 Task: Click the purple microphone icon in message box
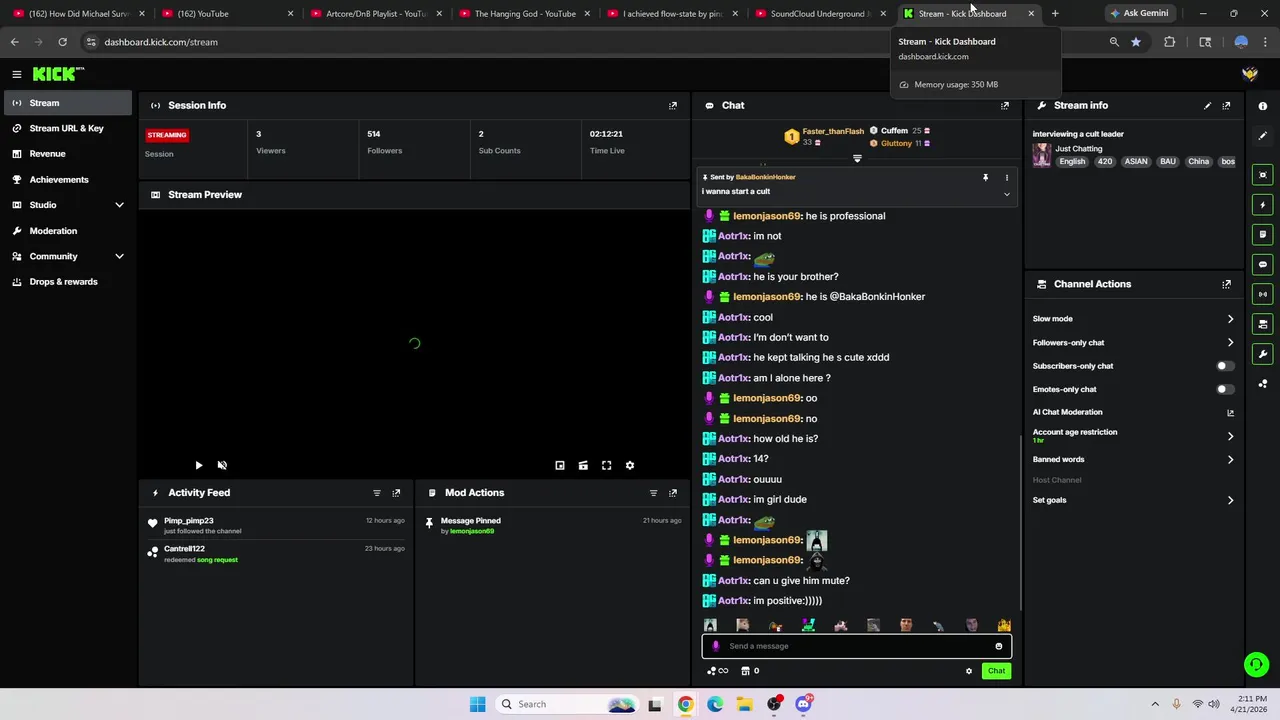pos(715,646)
